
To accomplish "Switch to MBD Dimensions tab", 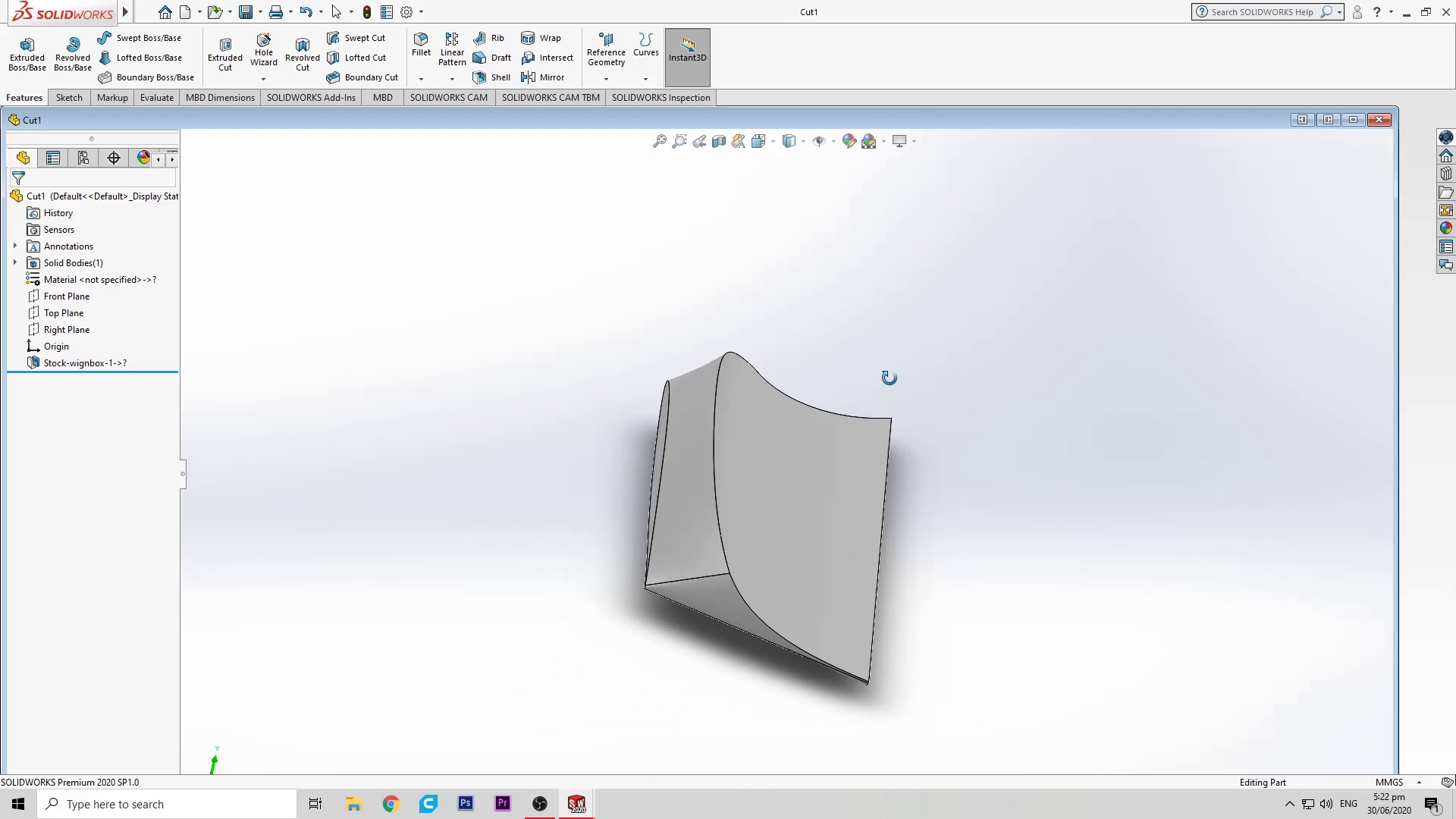I will point(220,97).
